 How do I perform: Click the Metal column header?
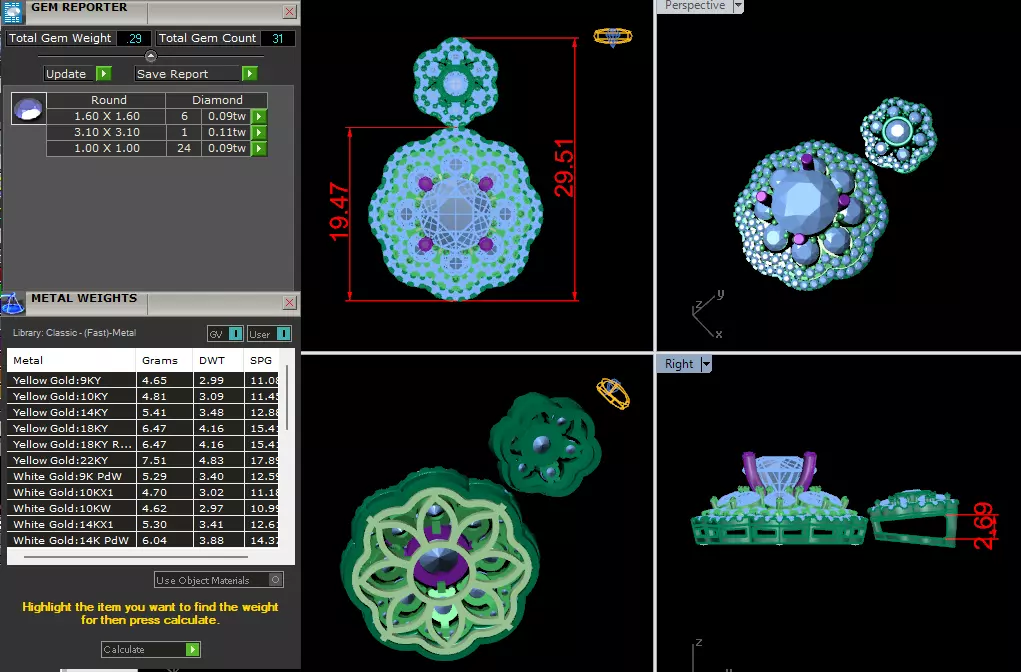point(71,360)
